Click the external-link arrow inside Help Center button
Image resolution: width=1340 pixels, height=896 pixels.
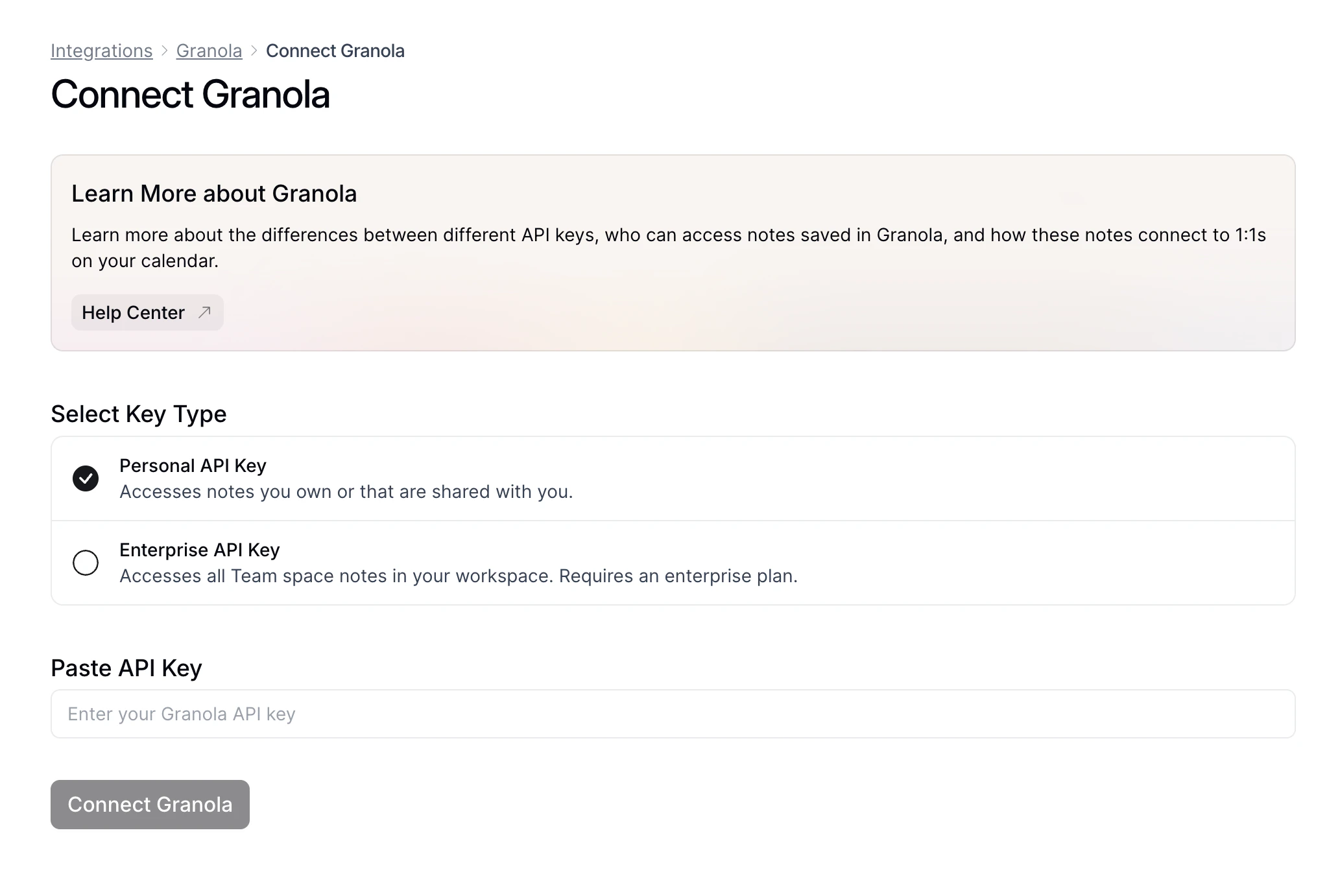point(203,312)
